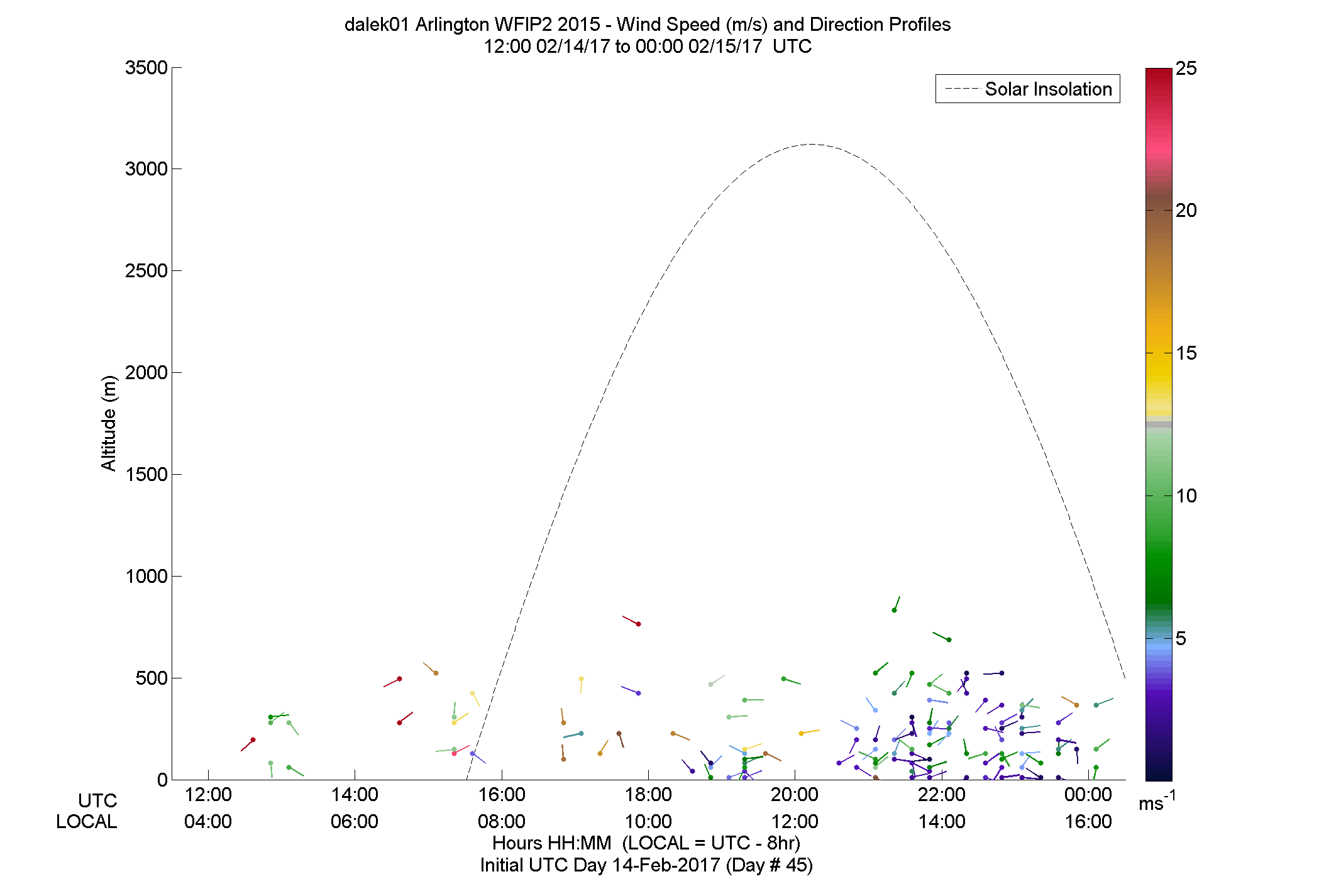Click the colorbar label 10
Image resolution: width=1319 pixels, height=896 pixels.
point(1186,496)
